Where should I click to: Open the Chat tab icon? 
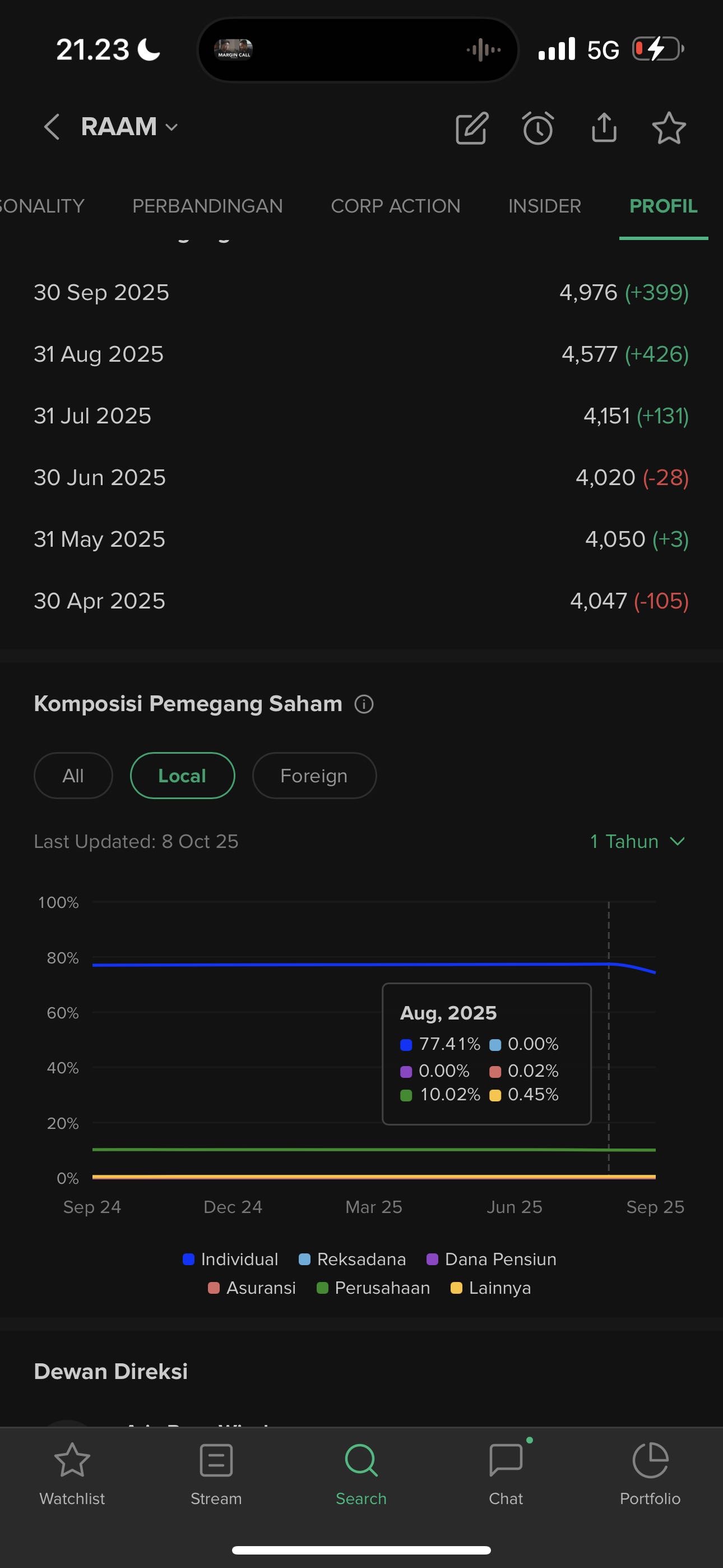click(506, 1473)
